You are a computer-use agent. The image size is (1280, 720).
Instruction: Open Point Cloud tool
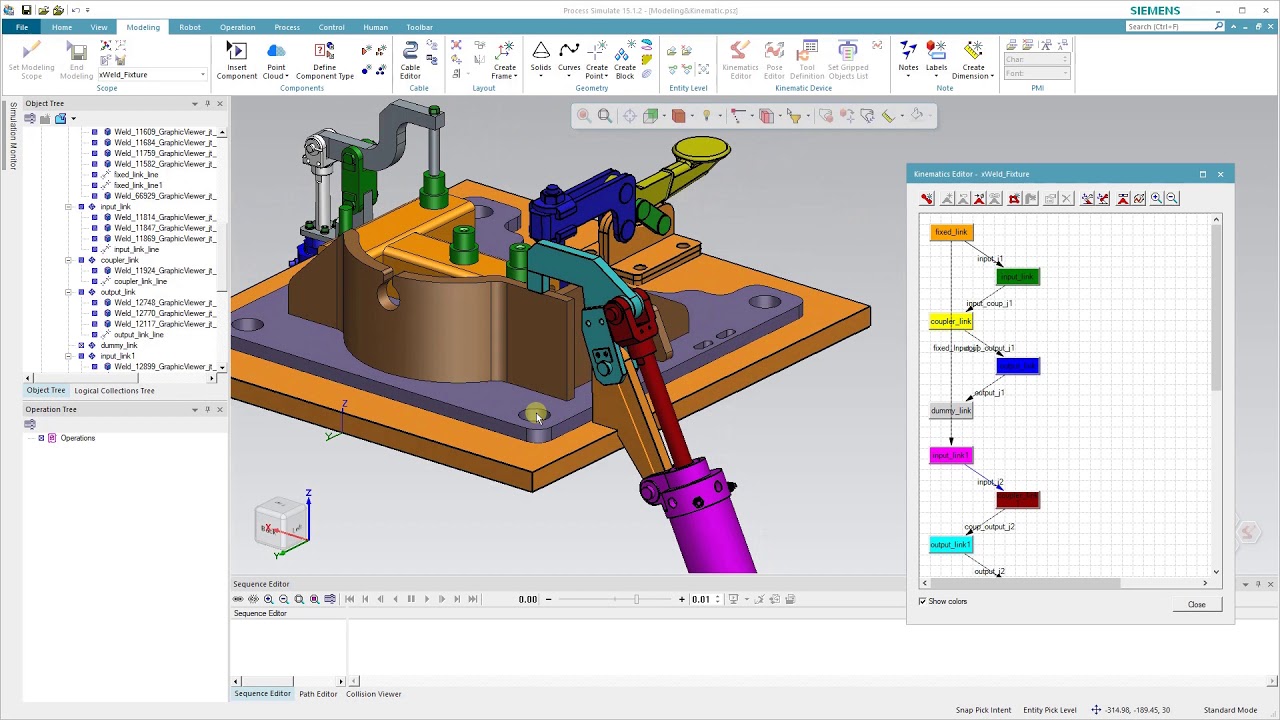[x=276, y=60]
